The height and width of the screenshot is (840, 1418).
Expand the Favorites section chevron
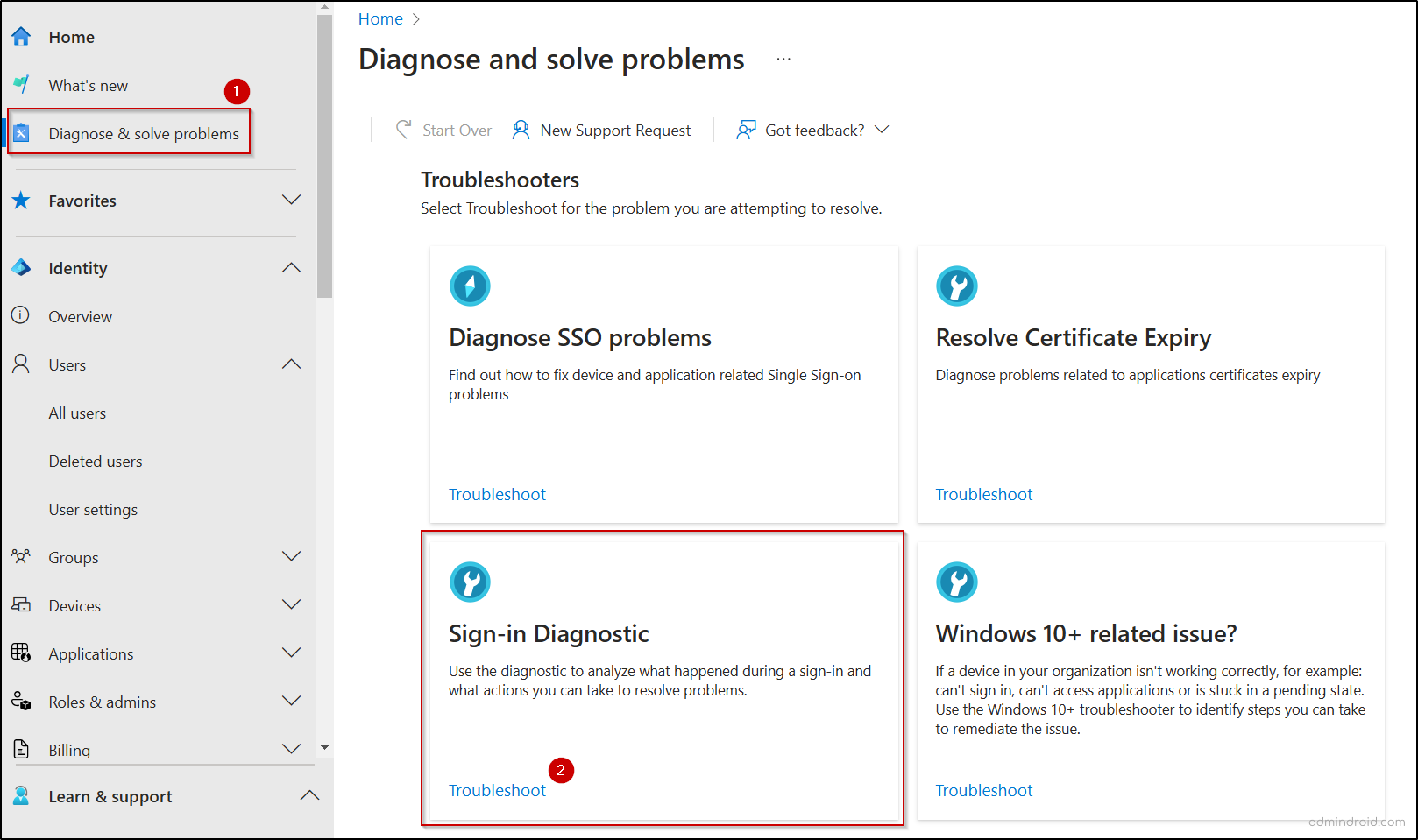[292, 200]
